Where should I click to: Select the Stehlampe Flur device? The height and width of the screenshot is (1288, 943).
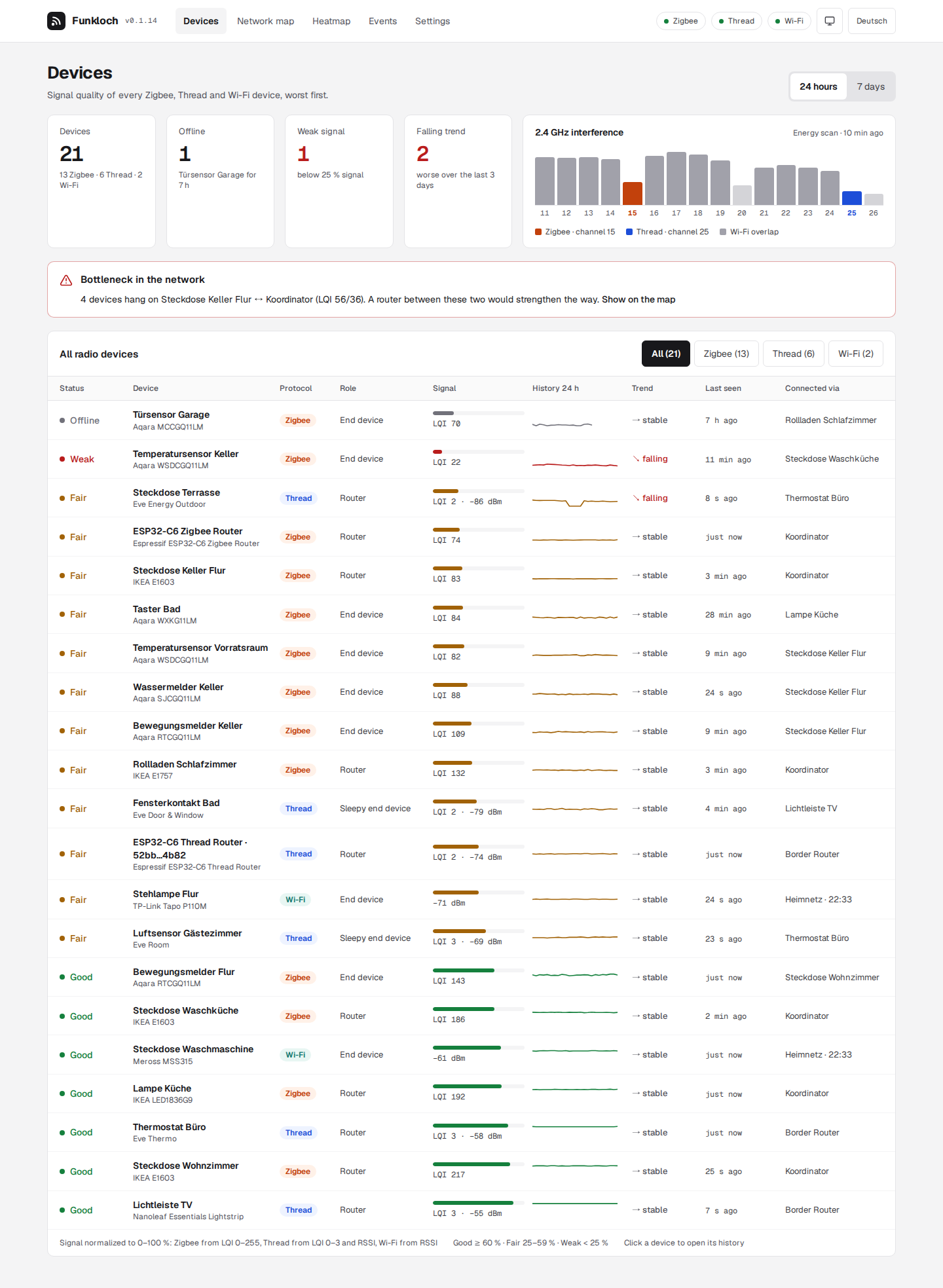(471, 900)
